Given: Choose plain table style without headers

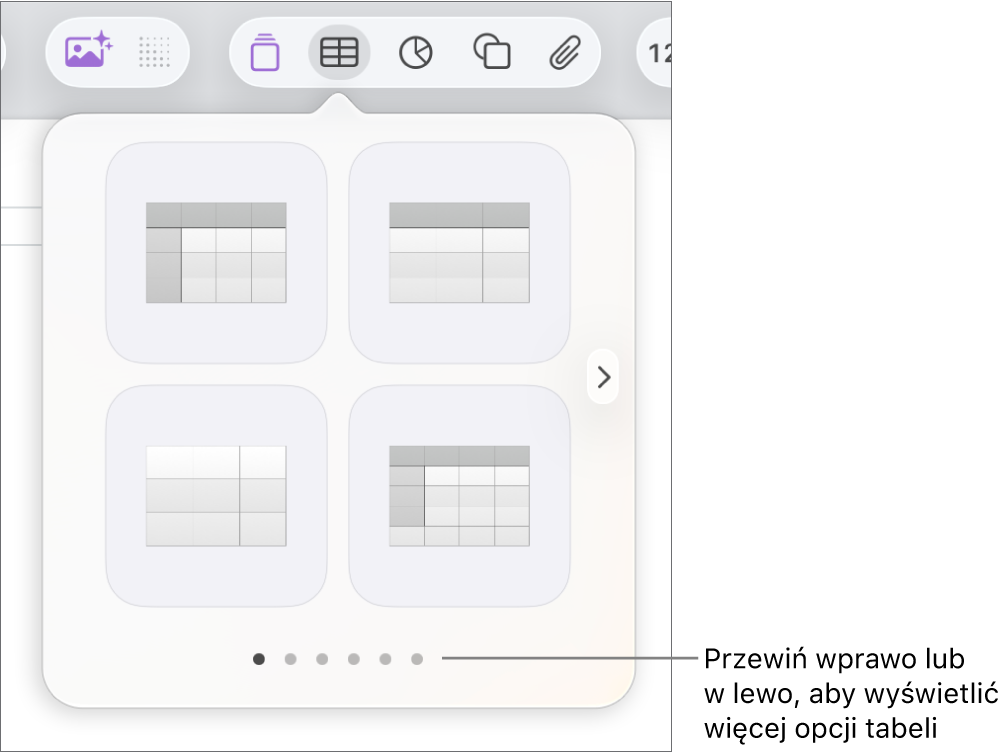Looking at the screenshot, I should click(x=216, y=496).
